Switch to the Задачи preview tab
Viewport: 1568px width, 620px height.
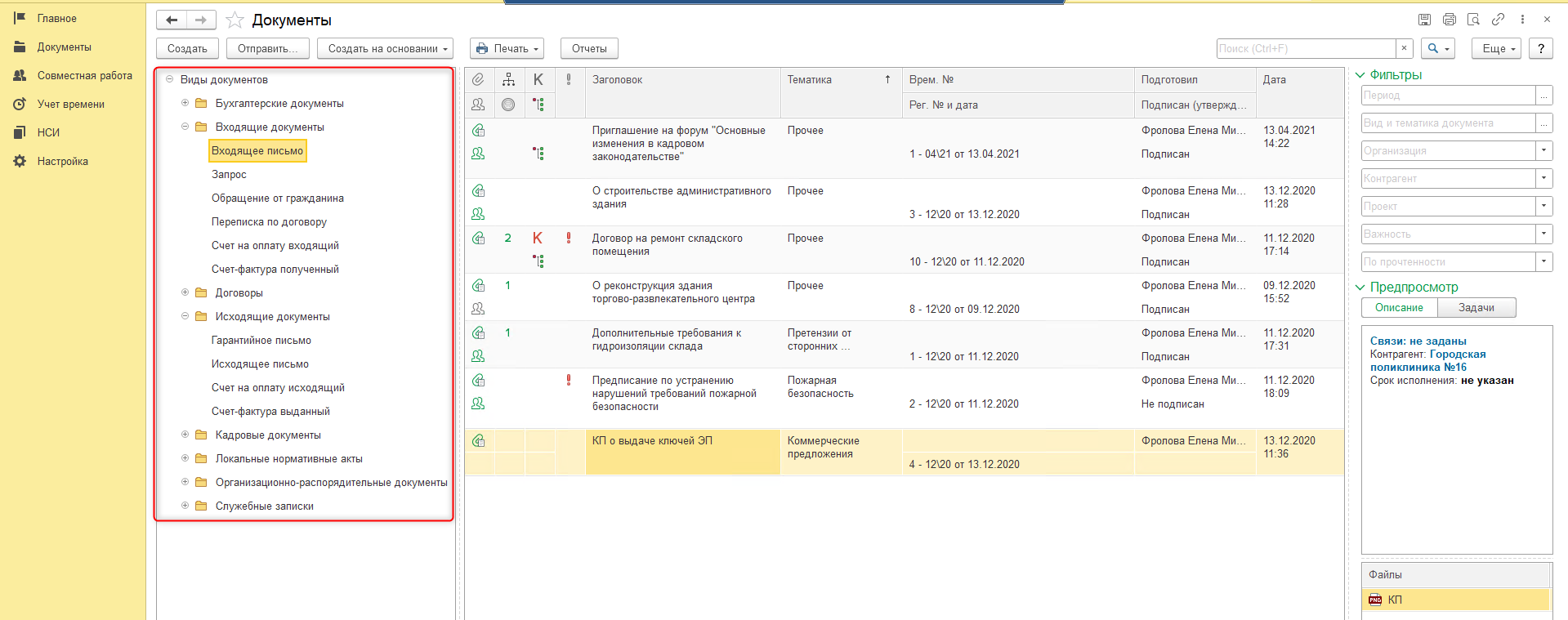[x=1476, y=308]
